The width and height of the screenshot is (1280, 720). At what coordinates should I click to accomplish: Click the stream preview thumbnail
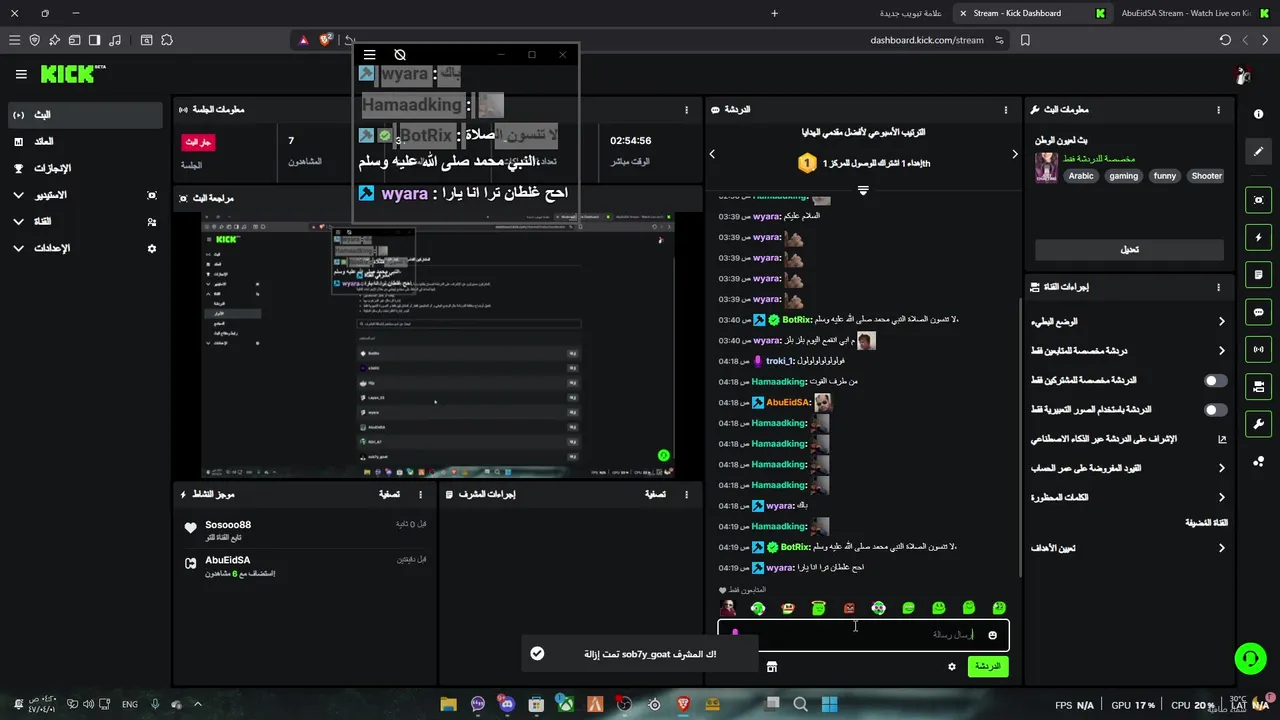pyautogui.click(x=437, y=346)
